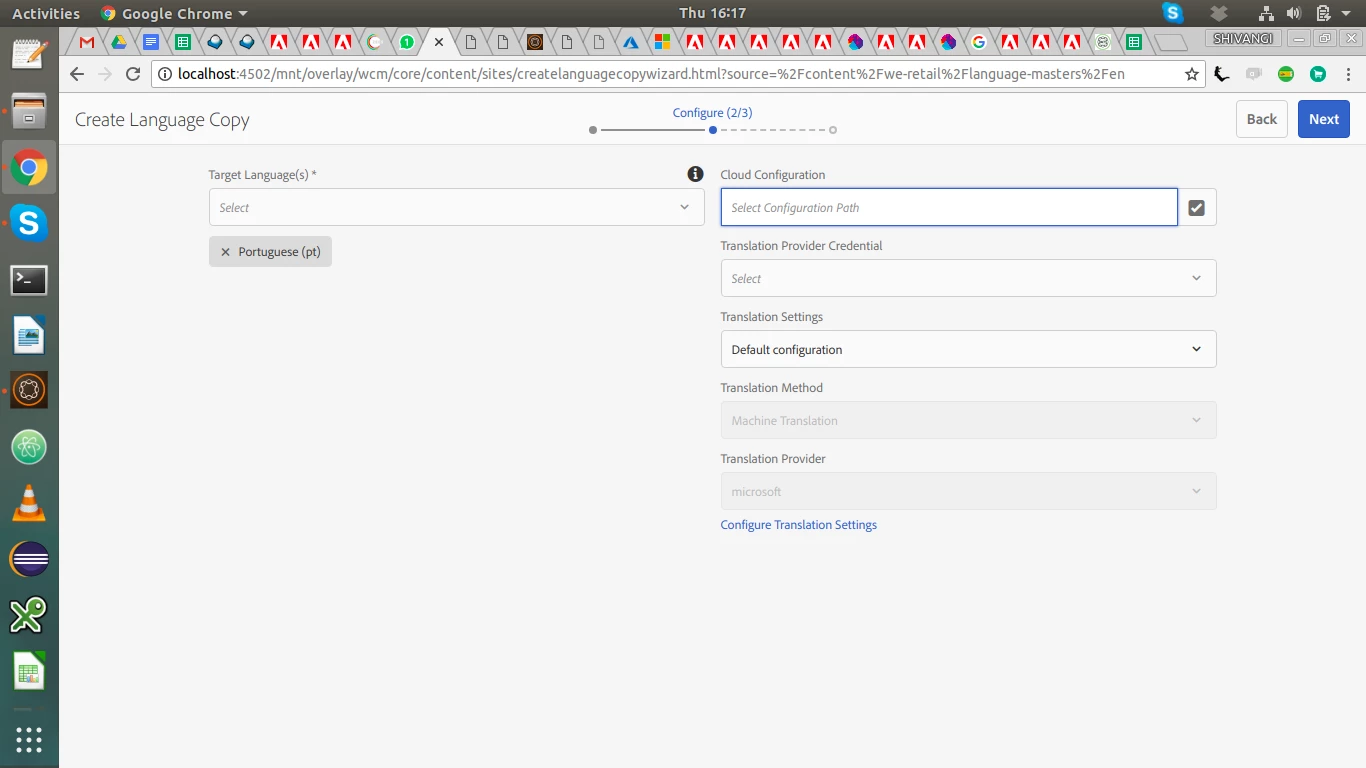View site information icon in address bar
1366x768 pixels.
pyautogui.click(x=165, y=74)
